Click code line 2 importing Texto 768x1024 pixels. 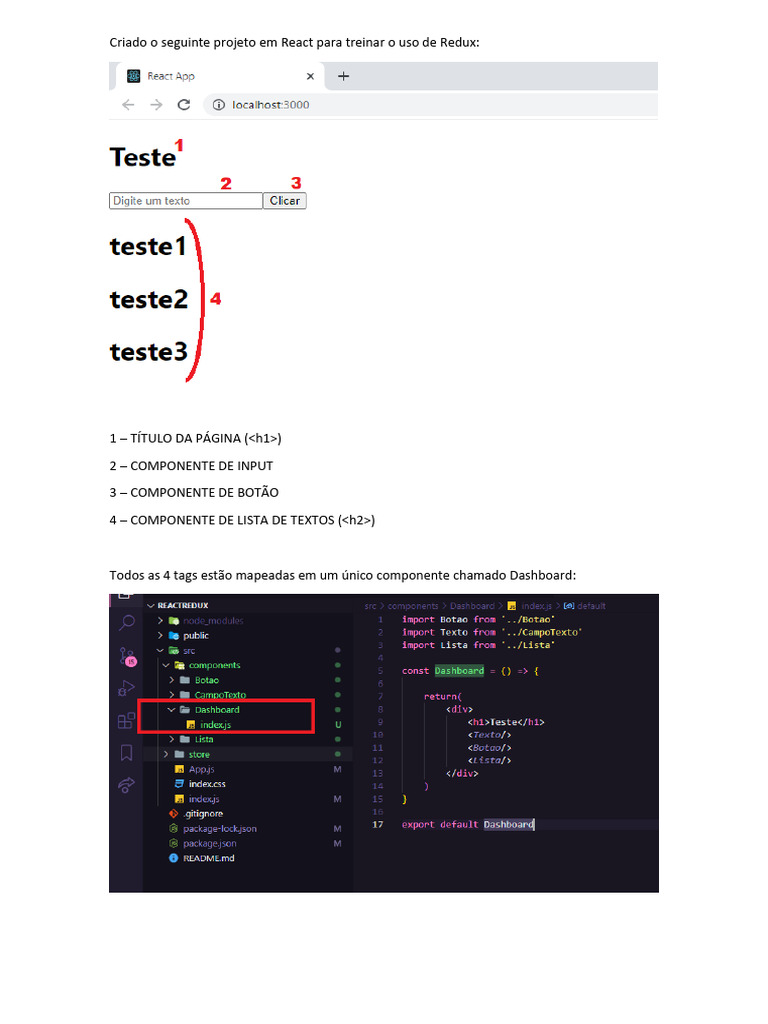point(492,632)
